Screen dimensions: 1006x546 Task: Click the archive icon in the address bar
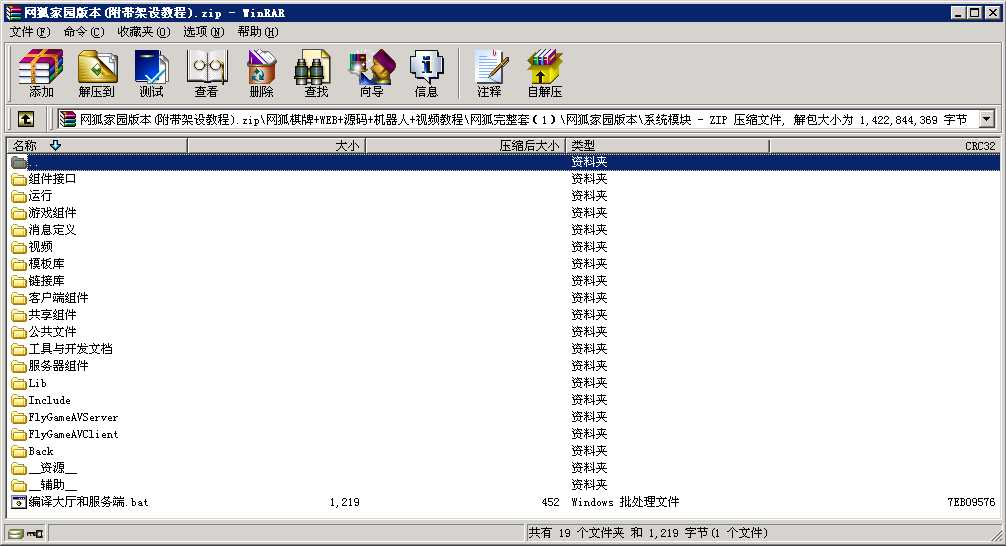(x=67, y=119)
